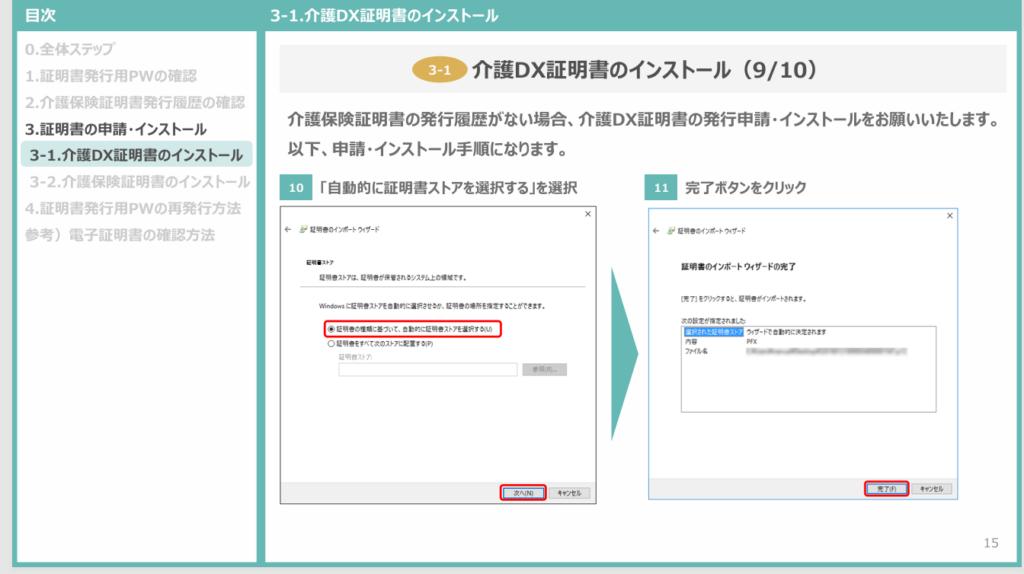Open 2.介護保険証明書発行履歴の確認 in contents

135,103
